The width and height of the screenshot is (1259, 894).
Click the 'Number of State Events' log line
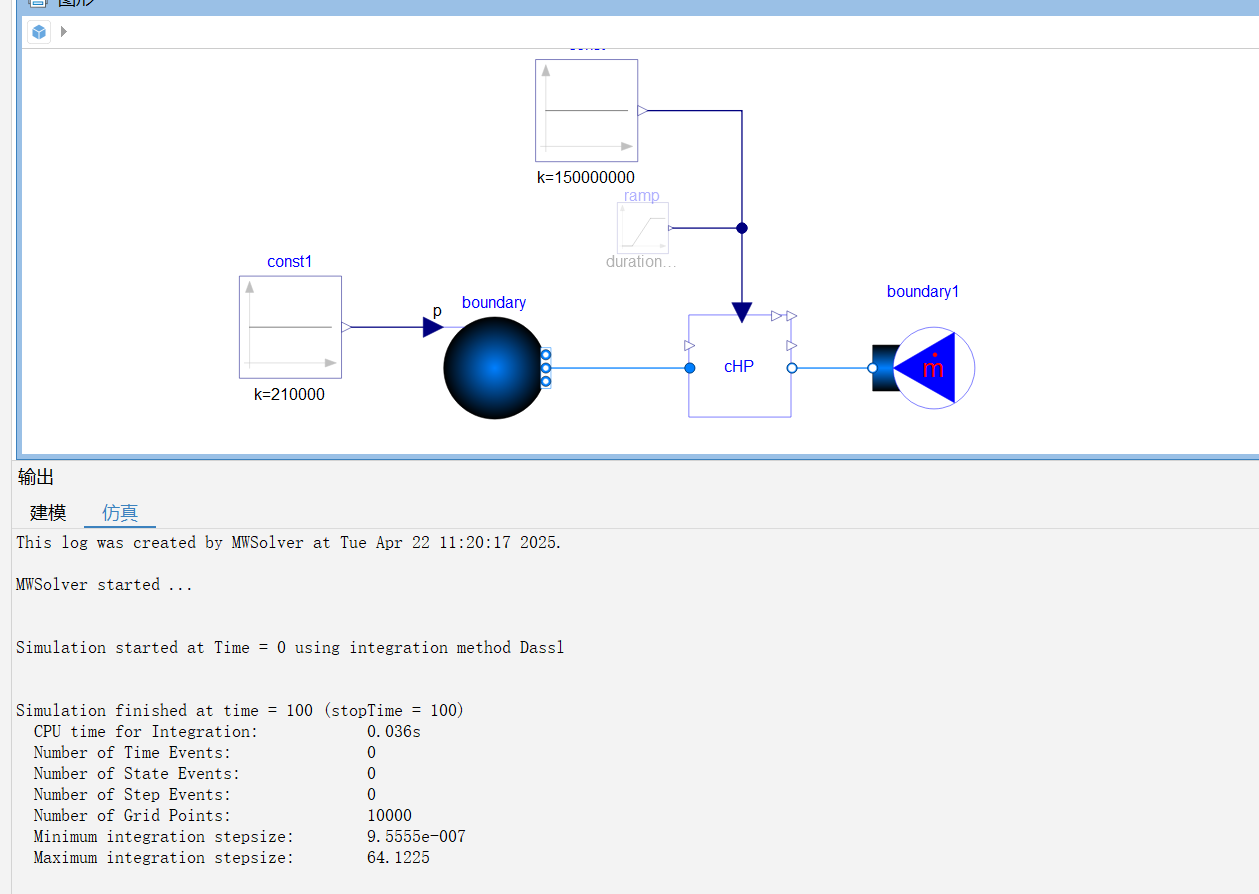coord(205,774)
